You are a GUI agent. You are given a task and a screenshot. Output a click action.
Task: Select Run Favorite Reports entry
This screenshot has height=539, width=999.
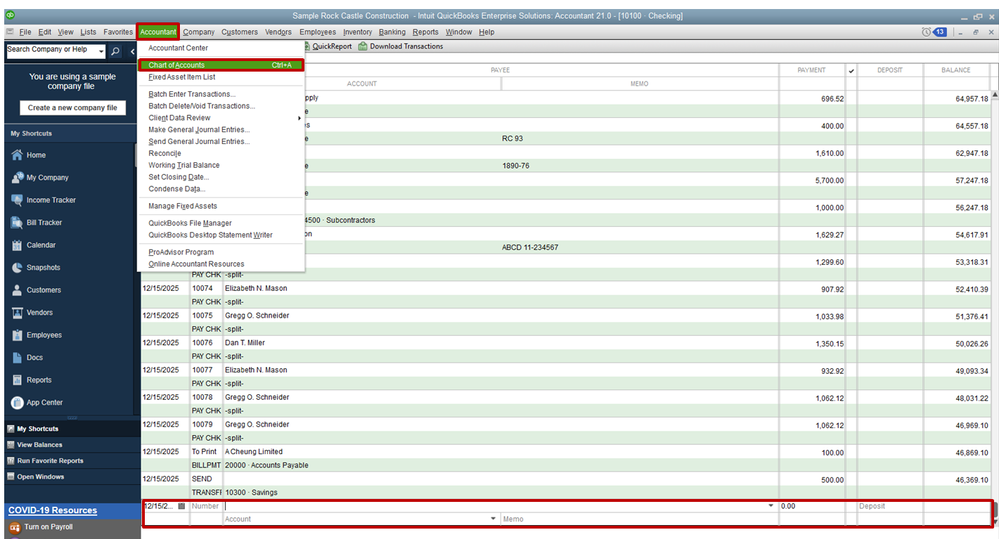pyautogui.click(x=50, y=461)
